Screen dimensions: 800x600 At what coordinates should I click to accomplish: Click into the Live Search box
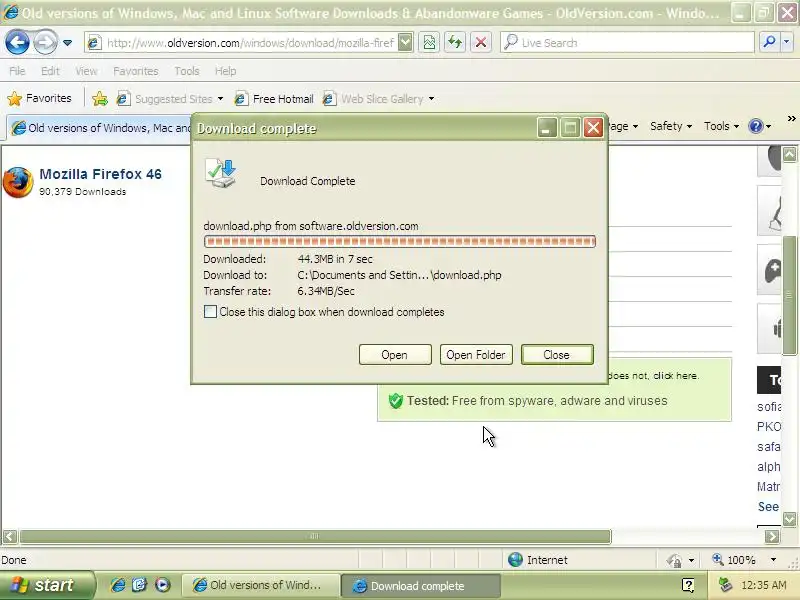(627, 43)
